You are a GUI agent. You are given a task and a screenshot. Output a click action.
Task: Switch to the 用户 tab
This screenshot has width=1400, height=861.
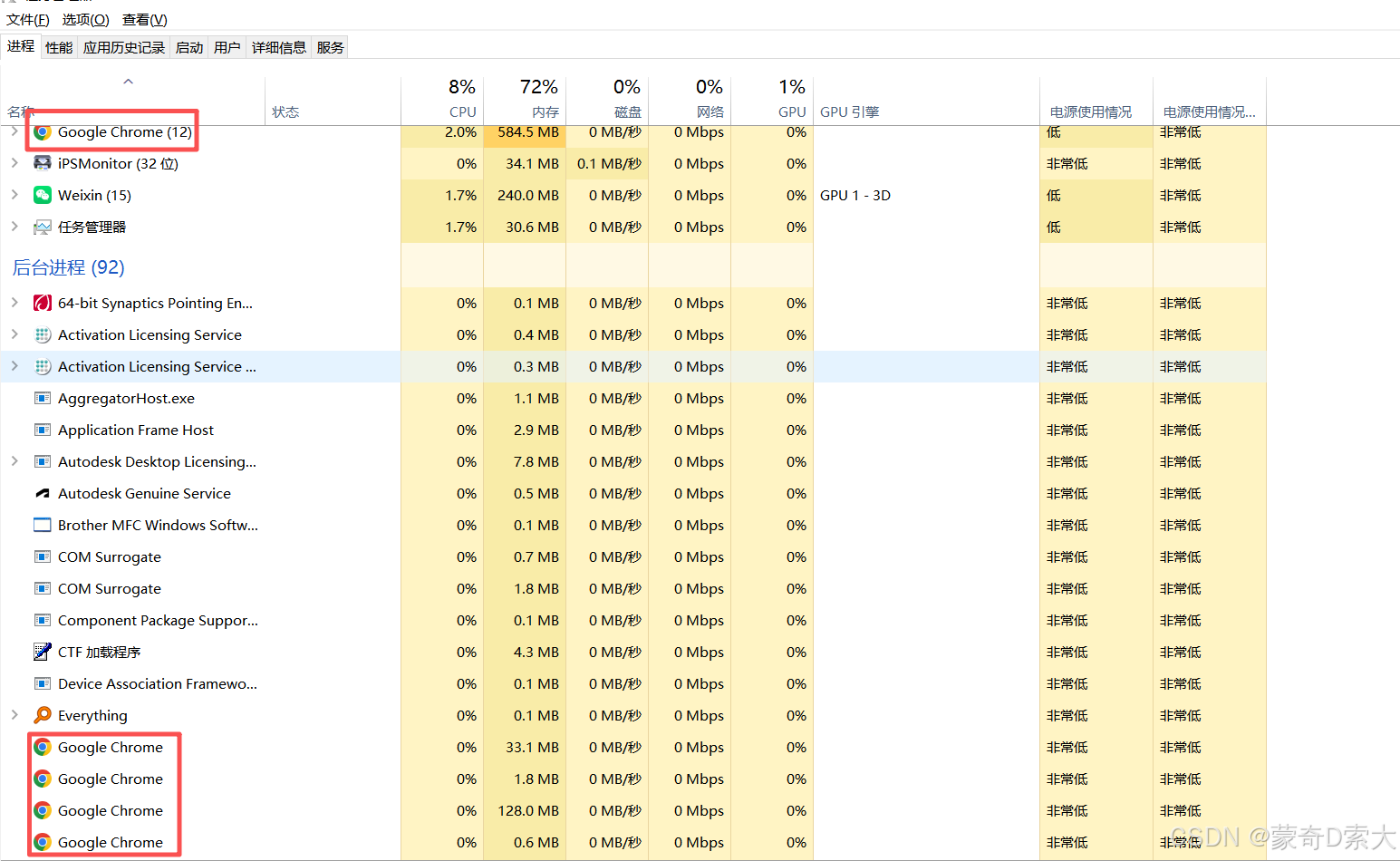(x=227, y=47)
